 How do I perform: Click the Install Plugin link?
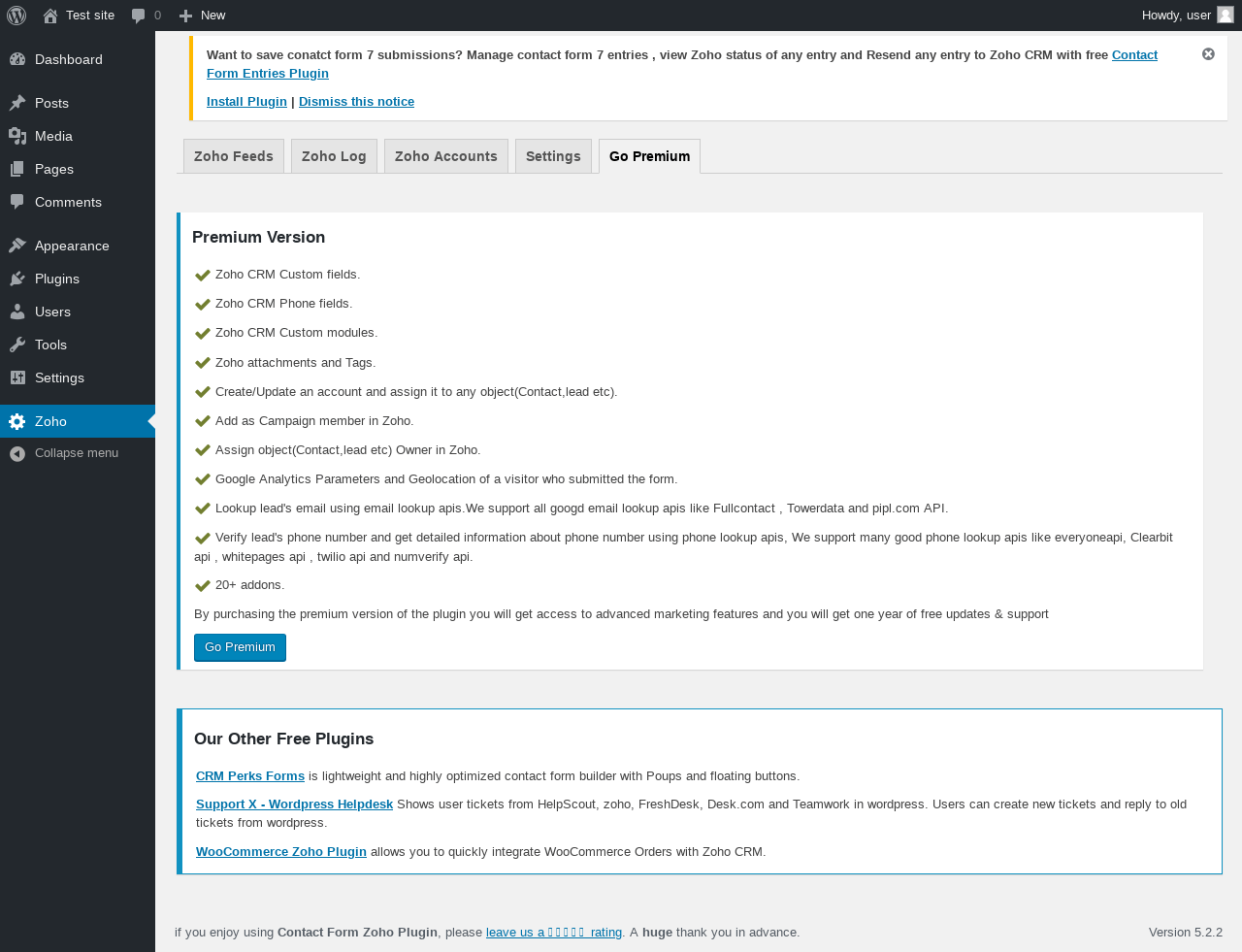click(246, 101)
